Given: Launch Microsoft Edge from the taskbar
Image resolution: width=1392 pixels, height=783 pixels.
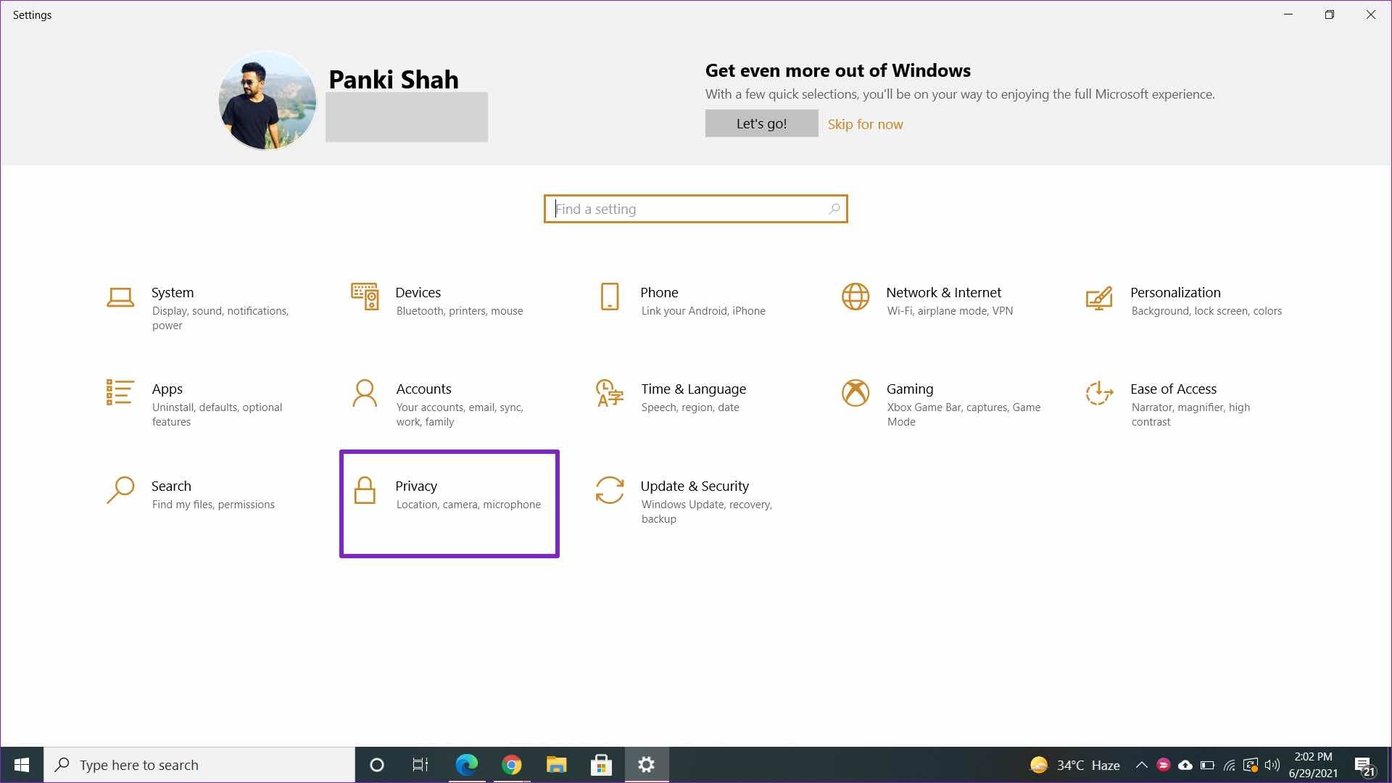Looking at the screenshot, I should tap(467, 765).
